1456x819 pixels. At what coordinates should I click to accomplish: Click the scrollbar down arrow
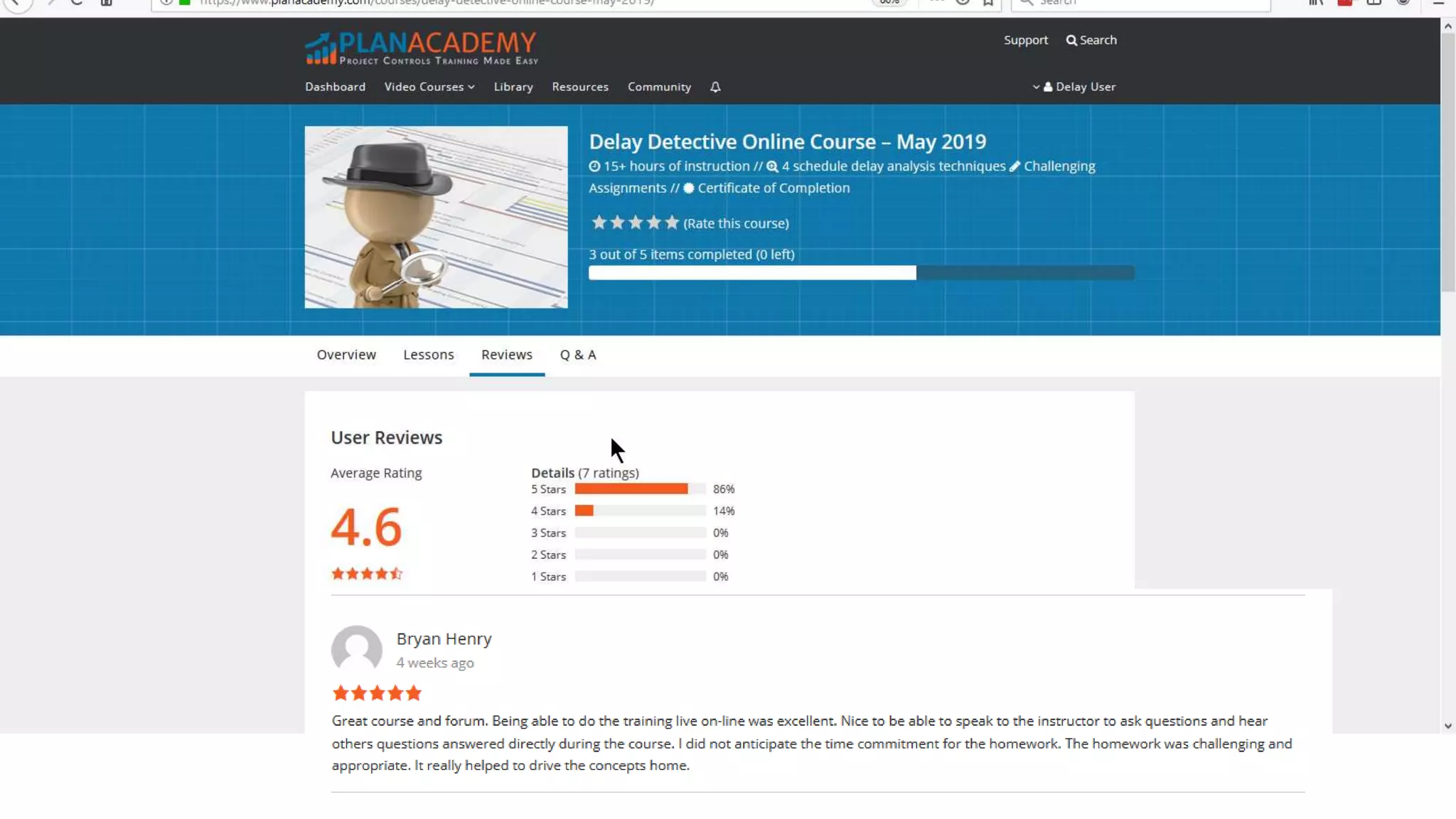pos(1447,727)
